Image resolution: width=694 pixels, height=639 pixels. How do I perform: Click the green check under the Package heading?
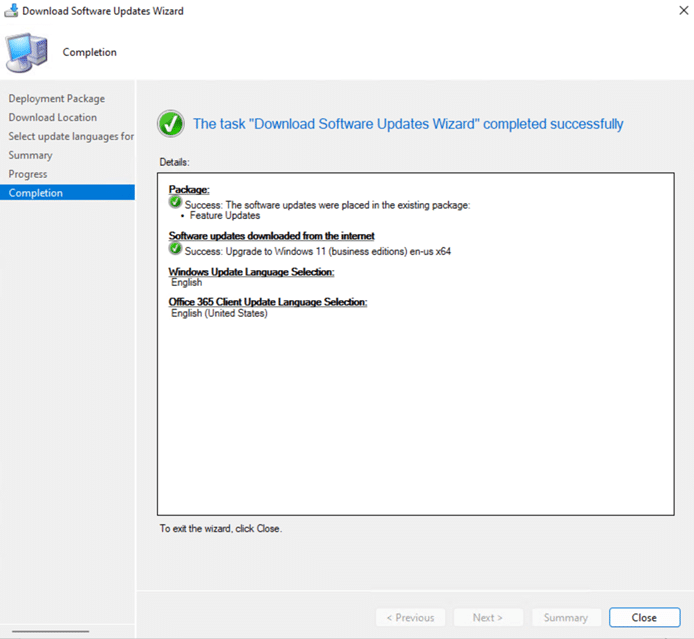tap(176, 203)
